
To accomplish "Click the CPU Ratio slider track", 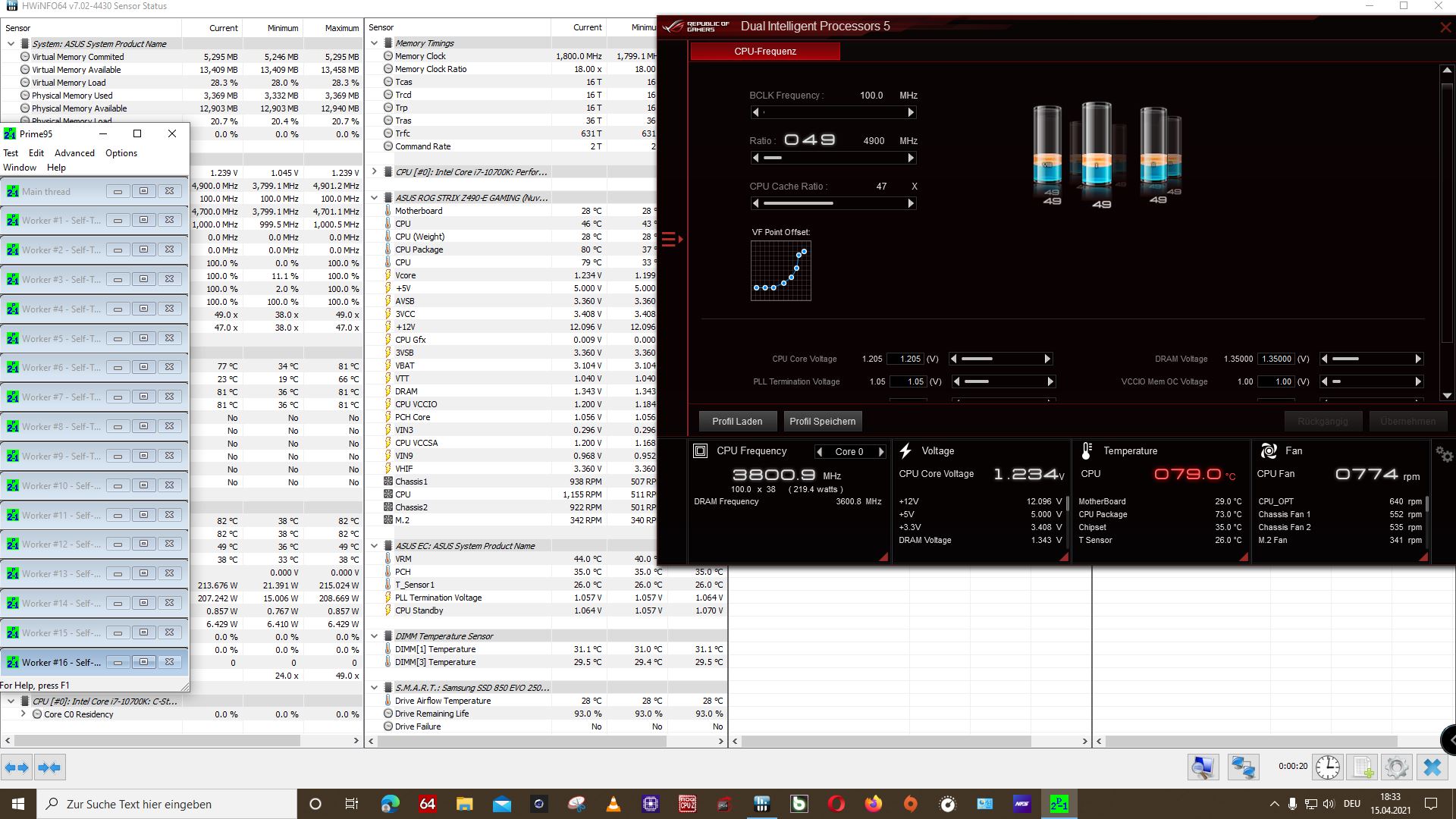I will click(x=833, y=158).
